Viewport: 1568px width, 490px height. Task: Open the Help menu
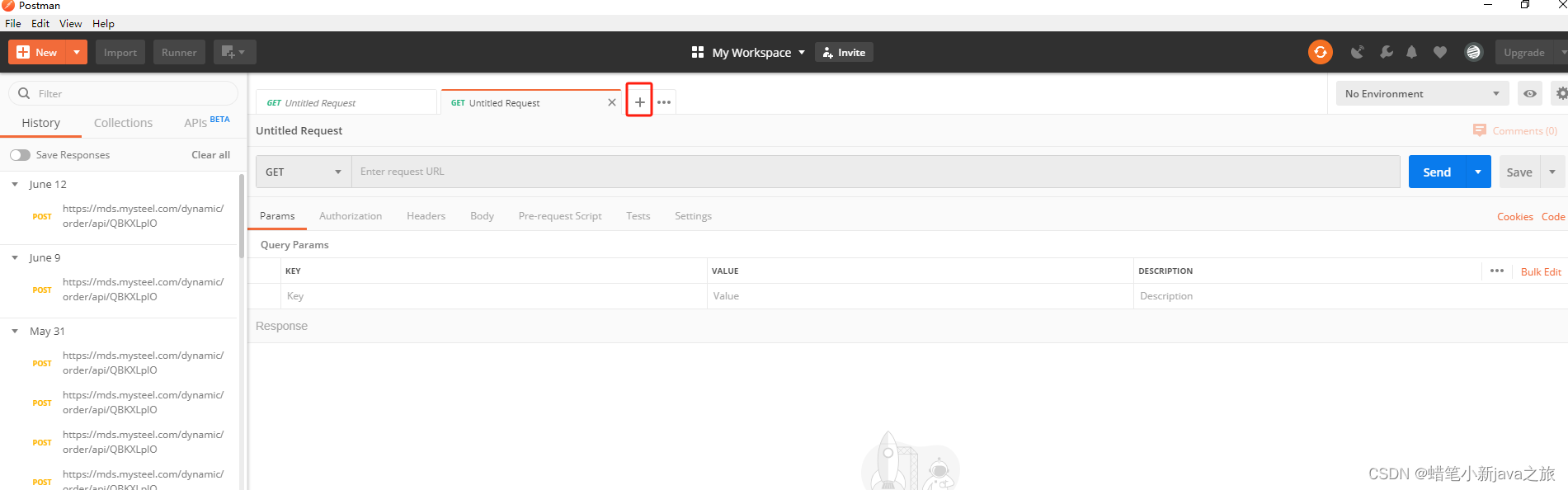[x=103, y=23]
